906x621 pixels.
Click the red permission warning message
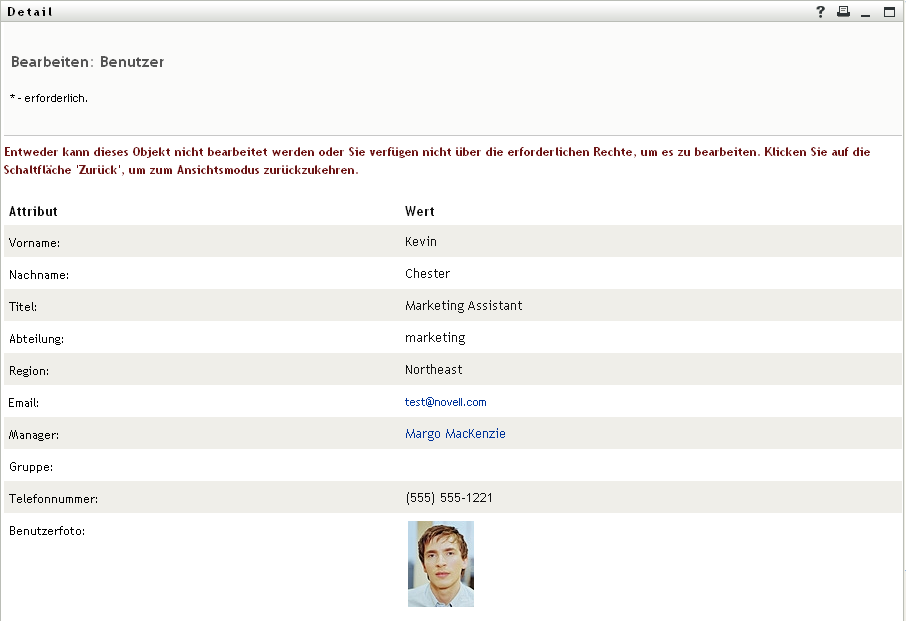coord(437,161)
